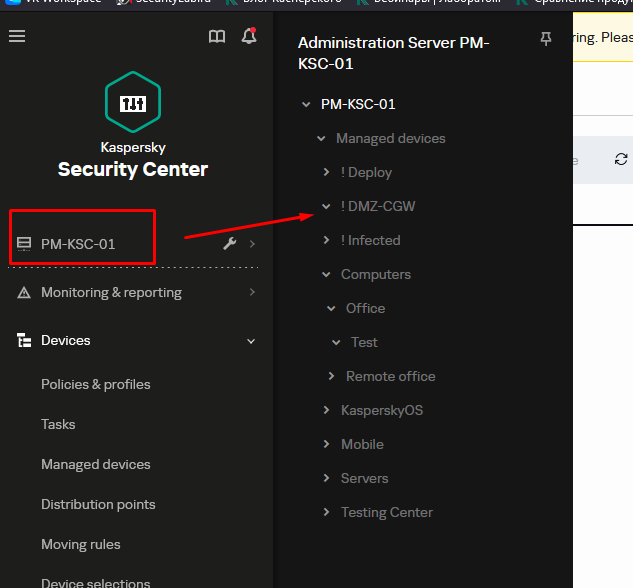
Task: Click the refresh icon in the page toolbar
Action: [621, 159]
